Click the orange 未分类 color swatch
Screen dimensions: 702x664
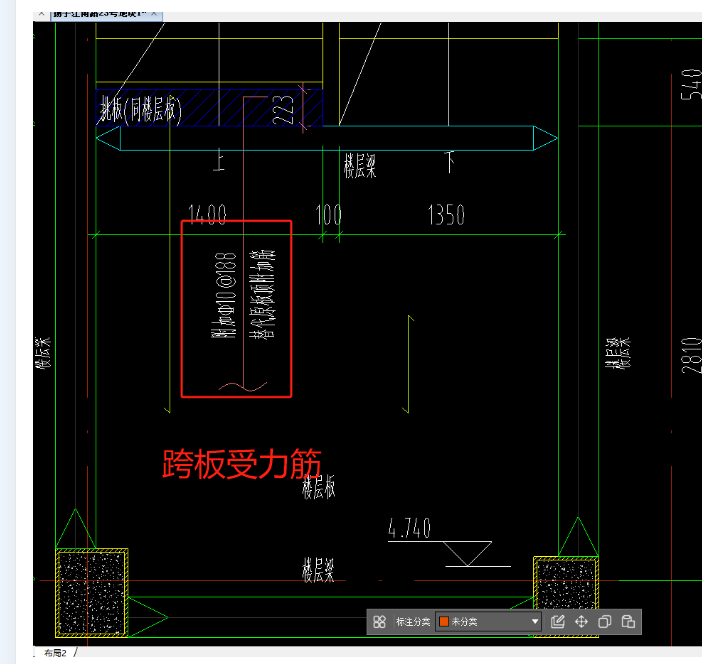[444, 621]
